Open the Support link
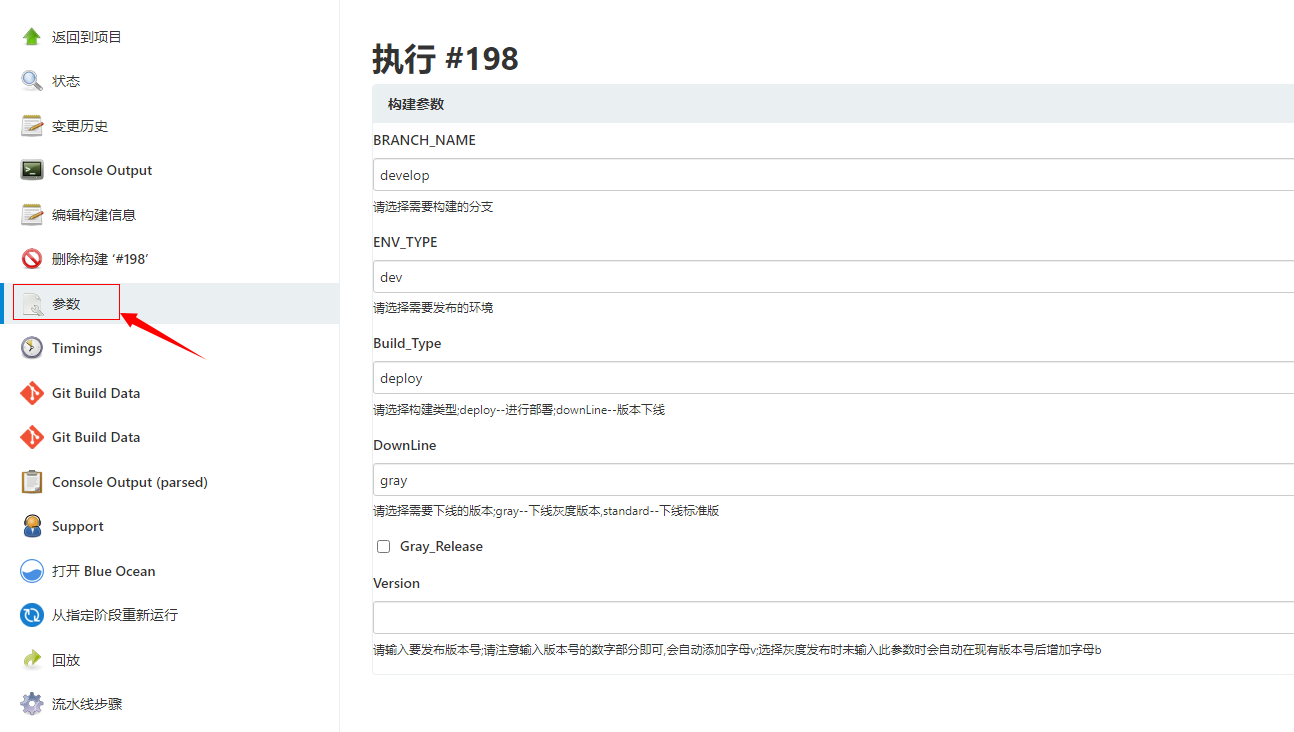 tap(78, 526)
